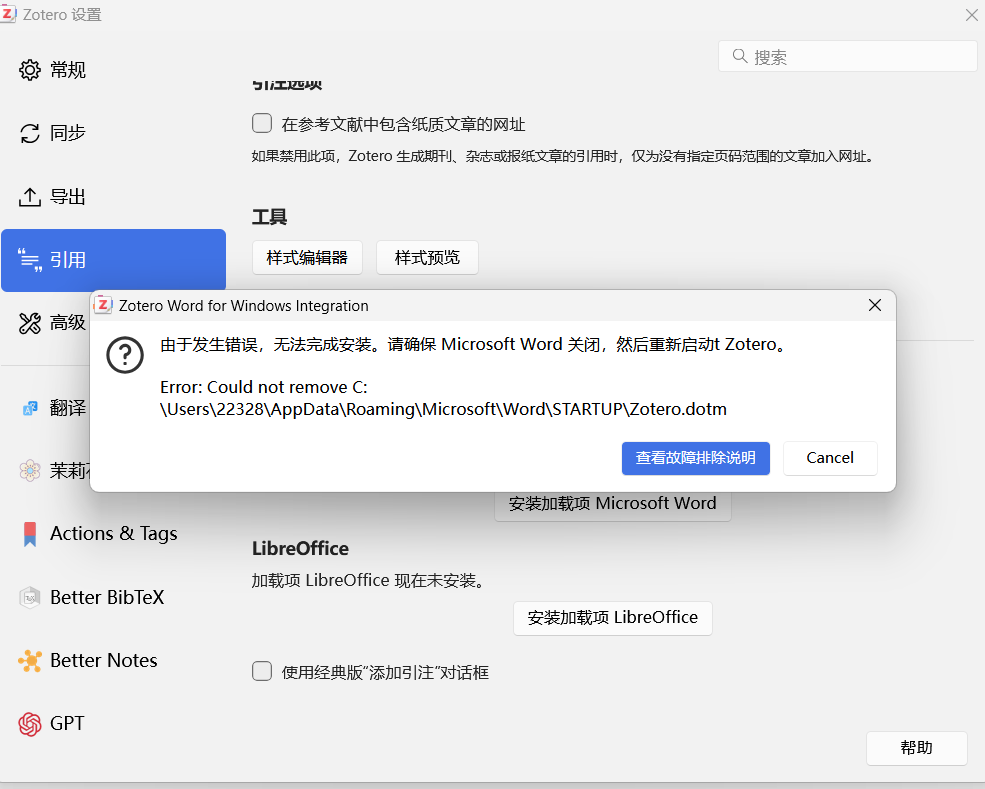Screen dimensions: 985x789
Task: Open the 高级 settings pane
Action: tap(45, 323)
